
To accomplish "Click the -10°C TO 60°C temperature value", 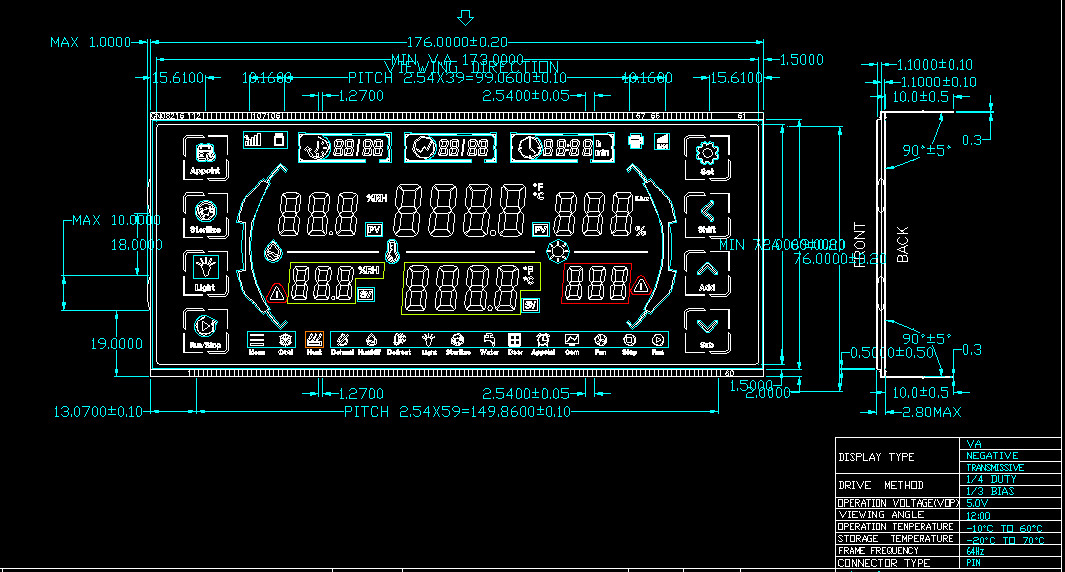I will [x=1004, y=528].
